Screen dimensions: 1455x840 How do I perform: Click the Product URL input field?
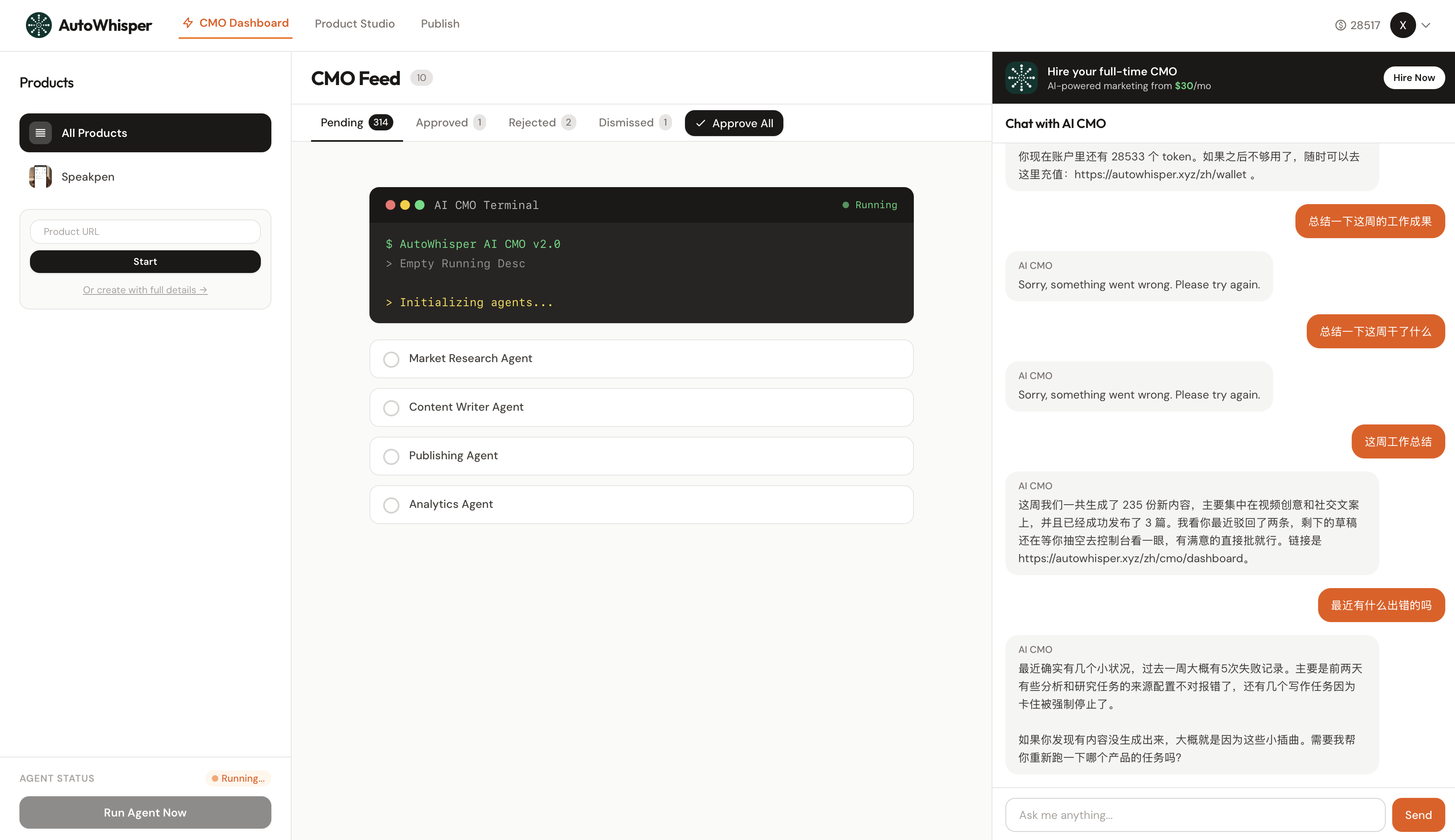pos(145,231)
